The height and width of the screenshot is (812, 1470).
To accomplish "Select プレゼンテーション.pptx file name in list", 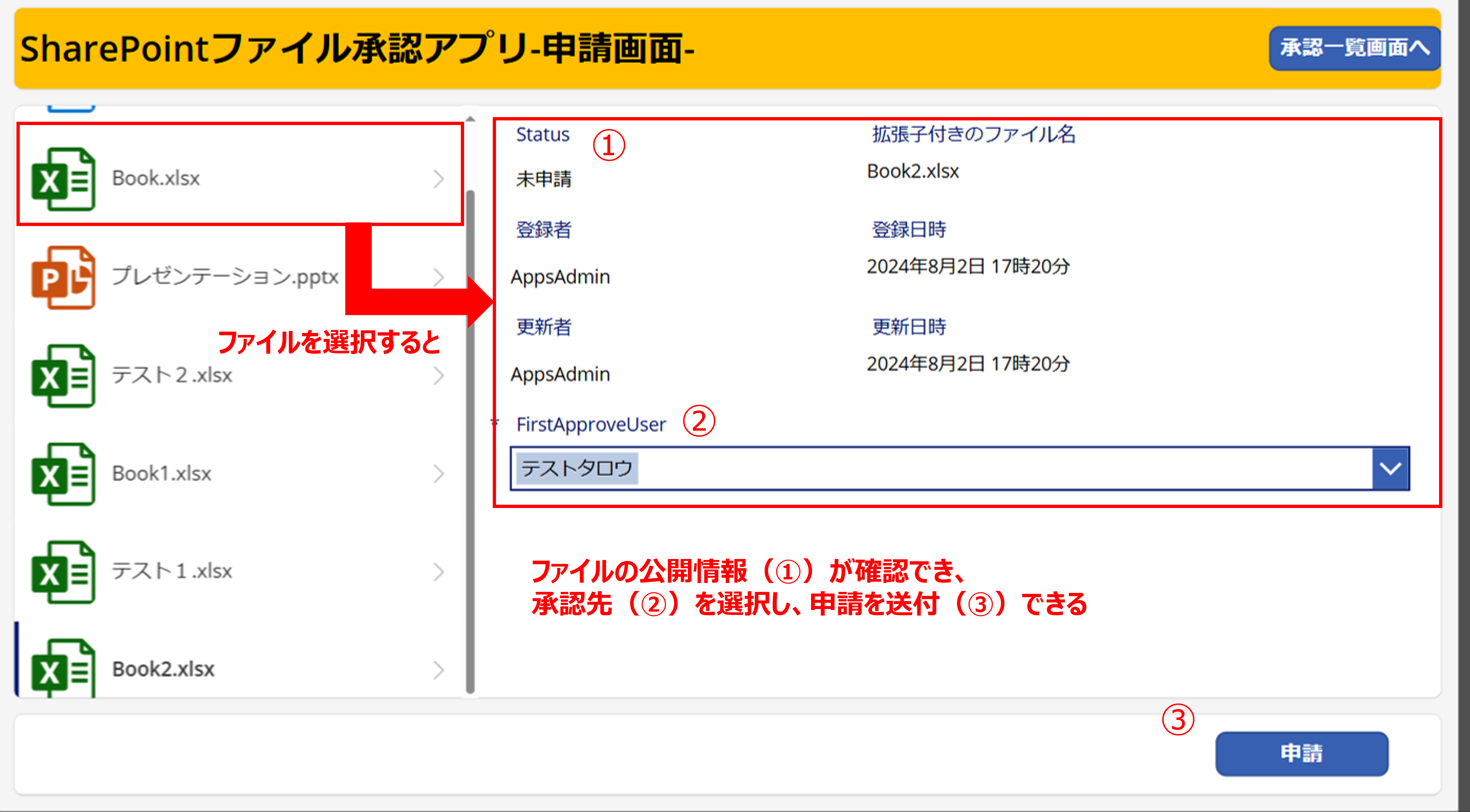I will coord(225,277).
